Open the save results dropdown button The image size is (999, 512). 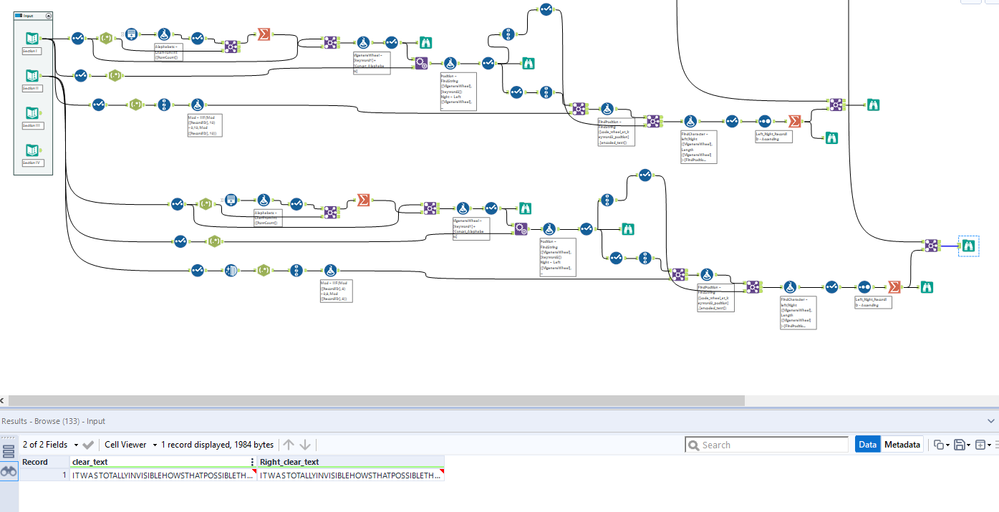[961, 444]
